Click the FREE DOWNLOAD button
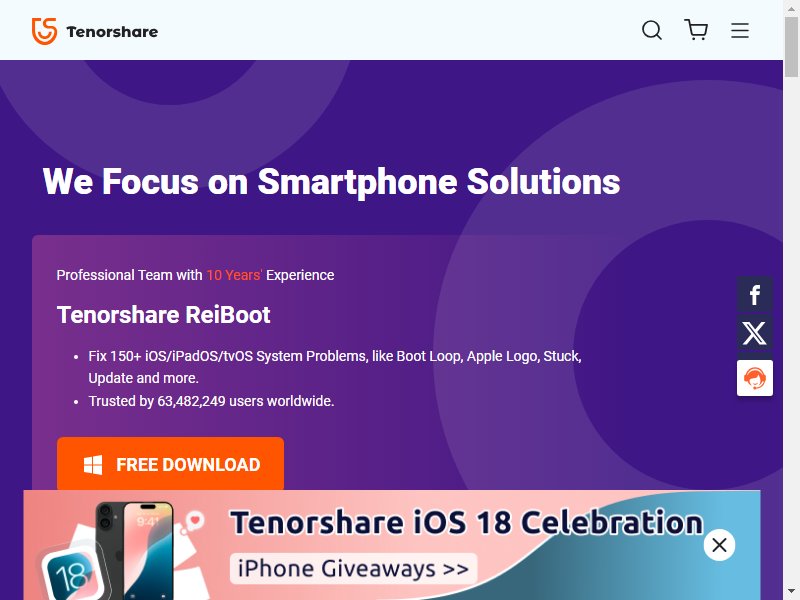 (170, 464)
